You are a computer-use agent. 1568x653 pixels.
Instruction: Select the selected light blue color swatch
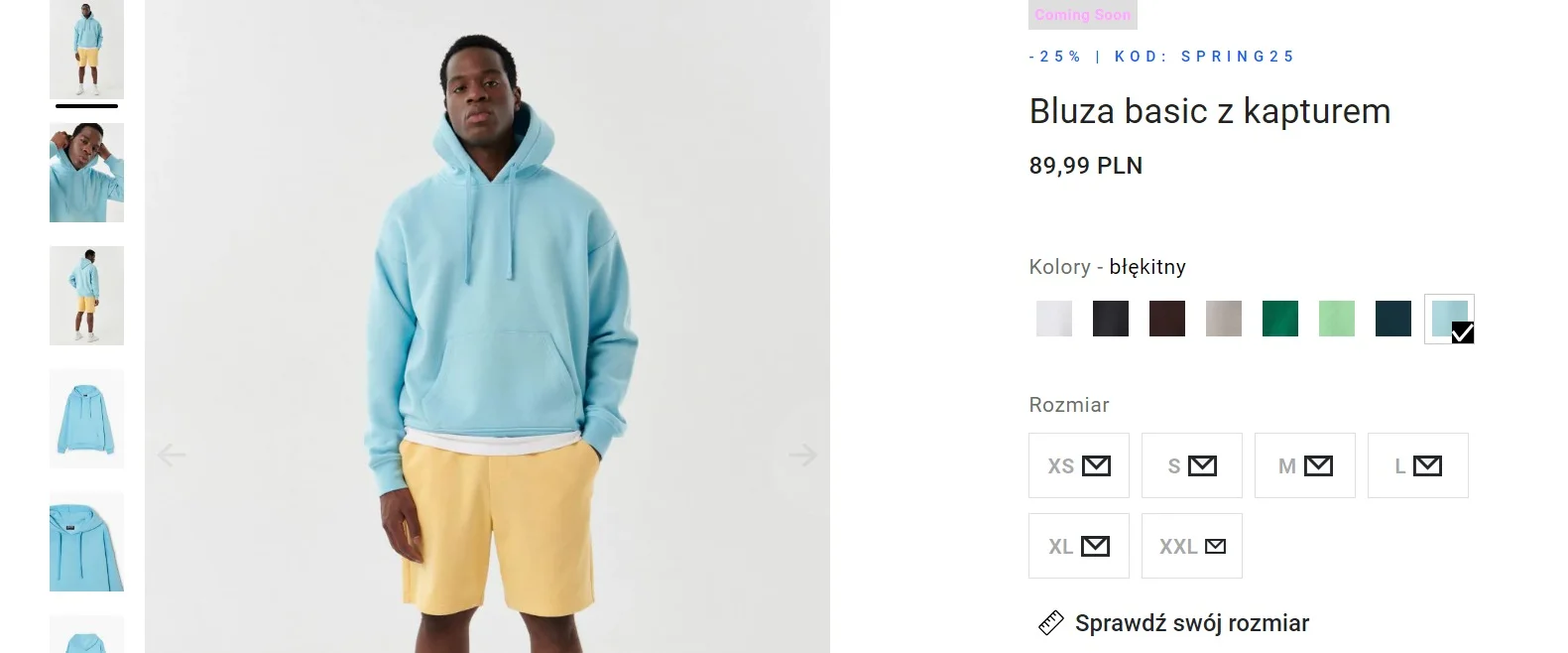point(1449,319)
